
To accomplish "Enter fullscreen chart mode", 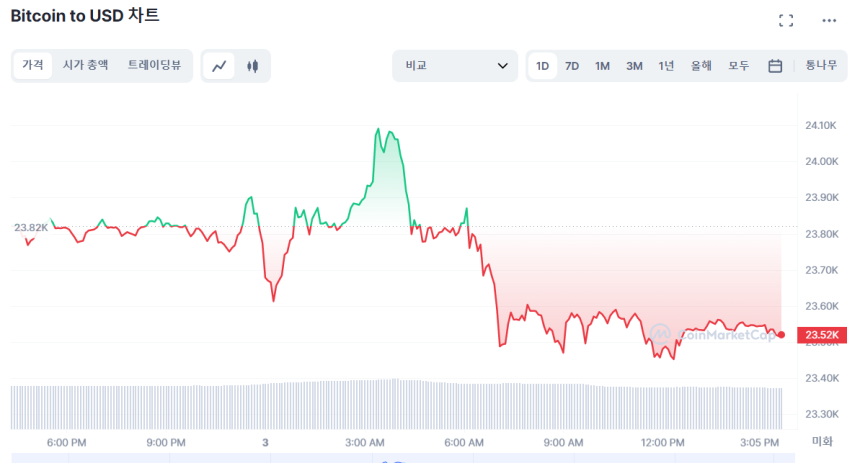I will click(786, 20).
